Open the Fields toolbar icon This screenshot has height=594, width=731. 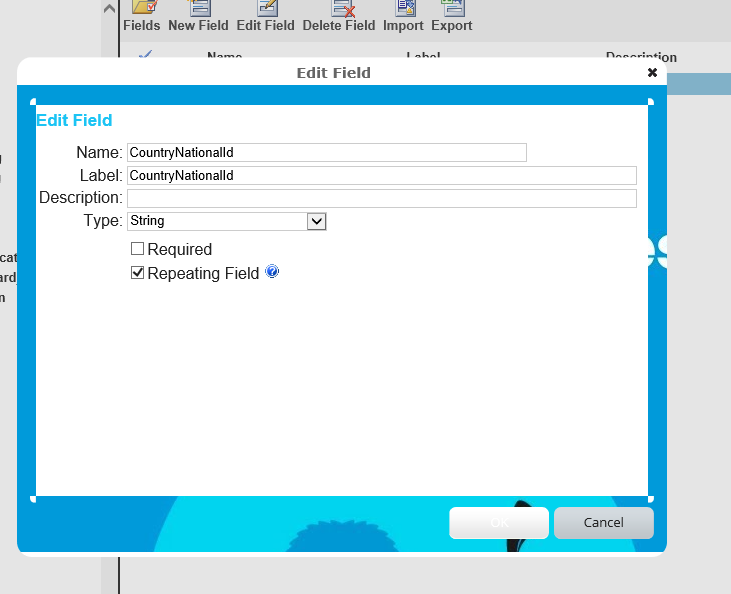point(142,16)
